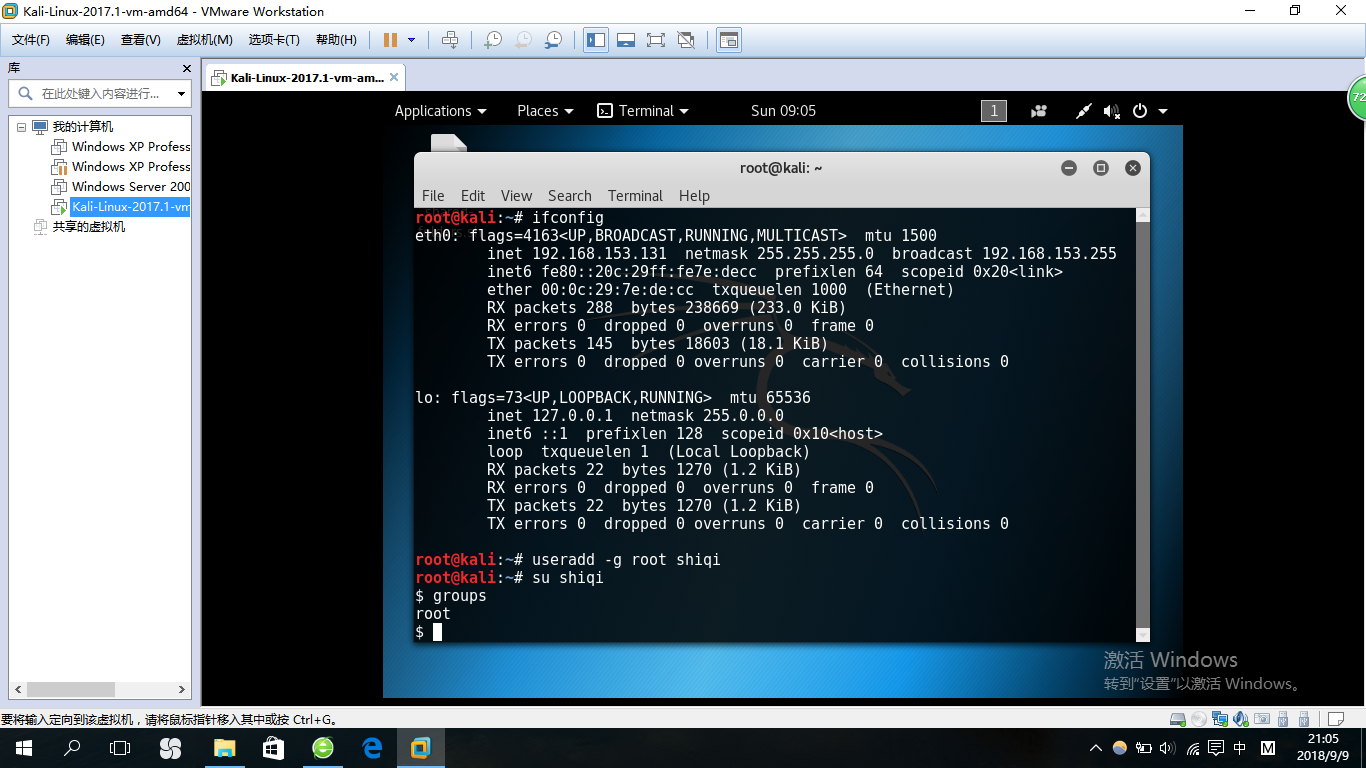Open the Terminal app menu in the top bar
1366x768 pixels.
[643, 111]
